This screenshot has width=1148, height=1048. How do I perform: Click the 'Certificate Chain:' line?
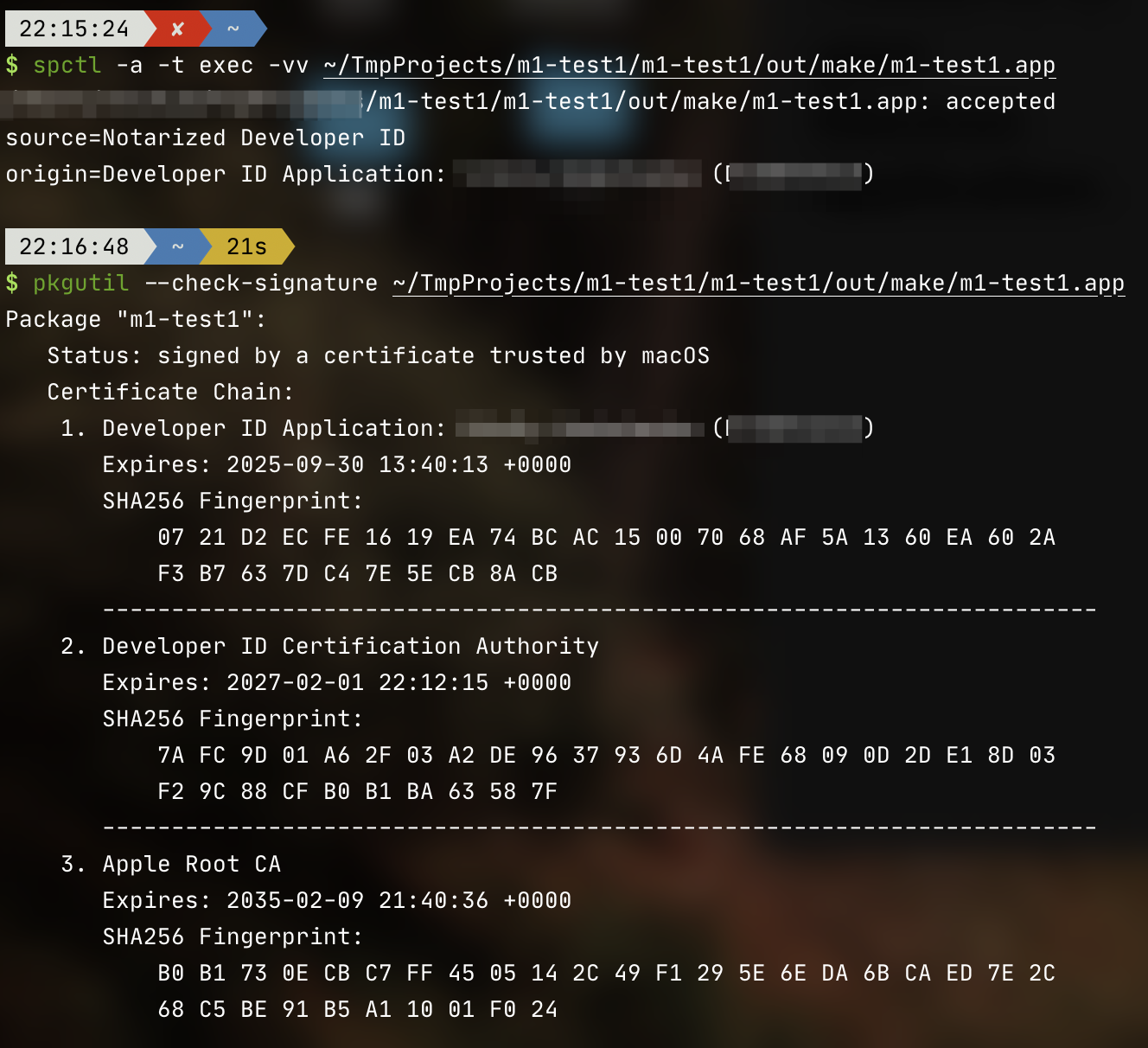(171, 393)
